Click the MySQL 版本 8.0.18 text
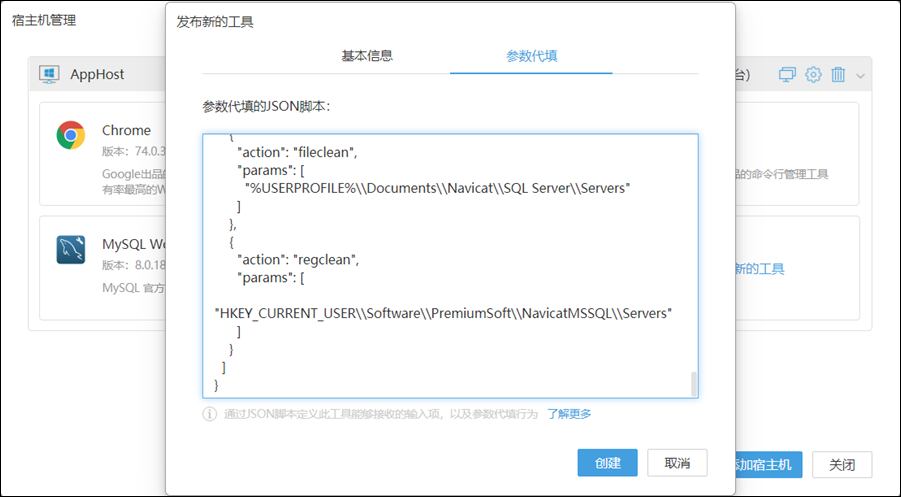The height and width of the screenshot is (497, 901). point(134,265)
